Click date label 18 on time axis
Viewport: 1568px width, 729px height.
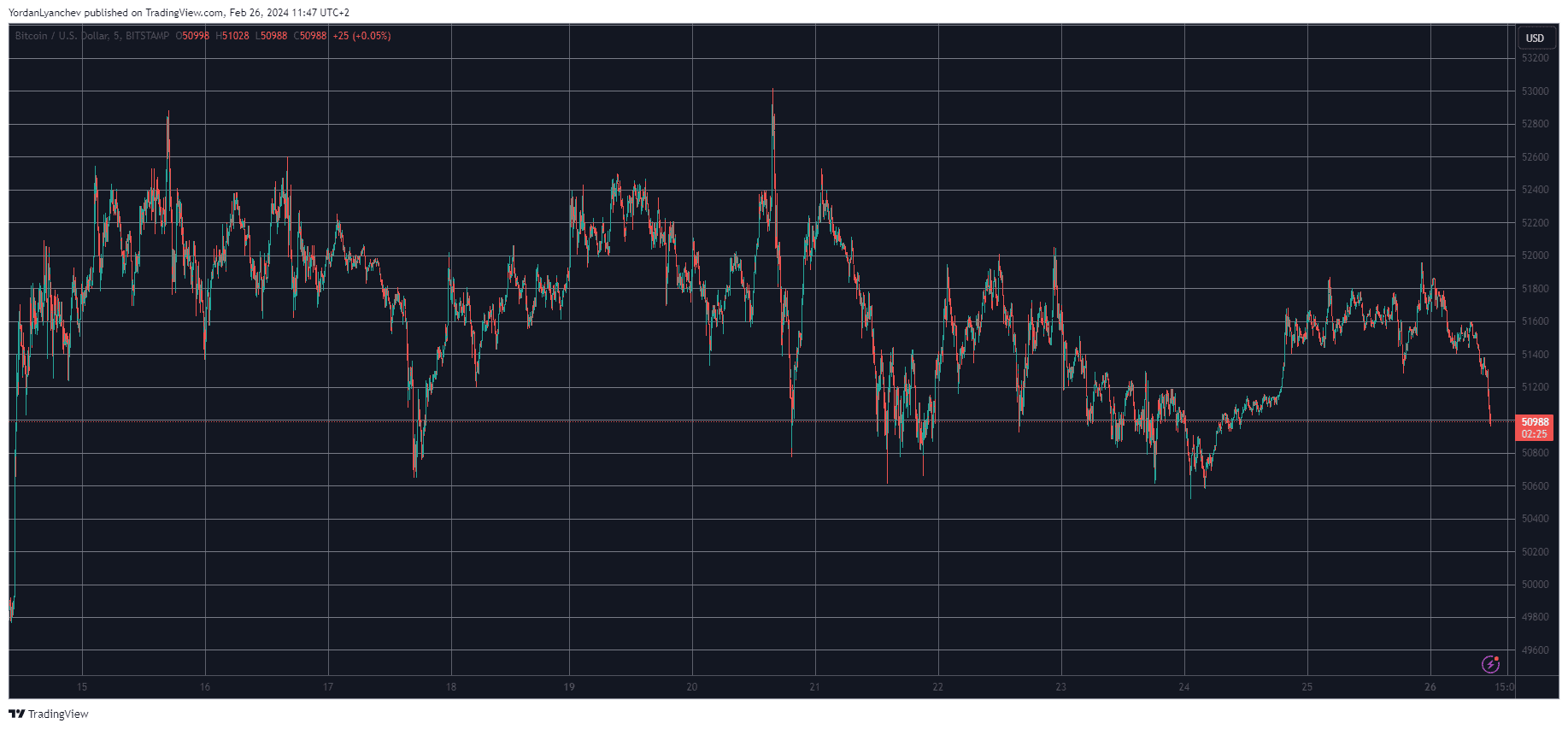451,687
